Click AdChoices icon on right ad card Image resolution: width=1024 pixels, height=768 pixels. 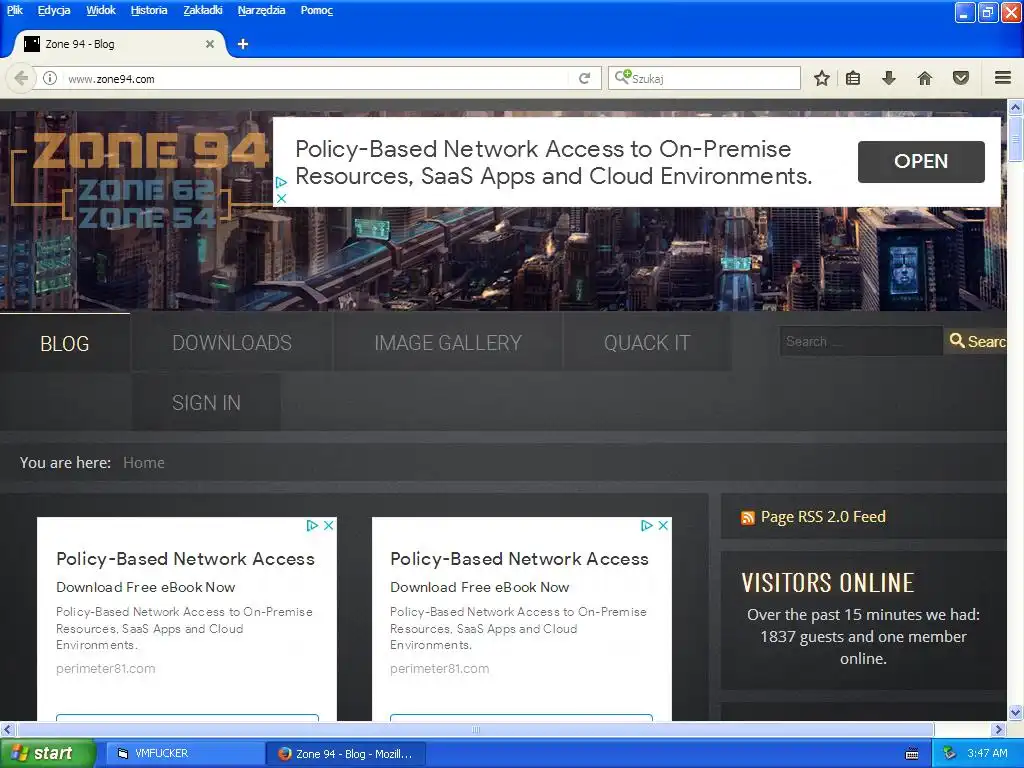click(x=647, y=525)
